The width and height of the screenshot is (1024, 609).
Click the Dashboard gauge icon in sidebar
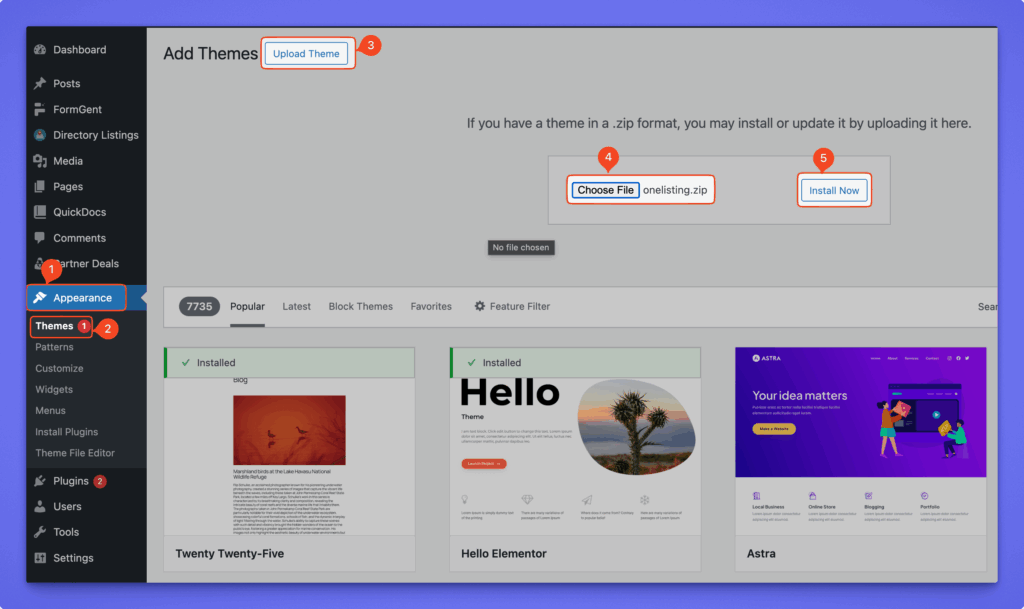[40, 50]
